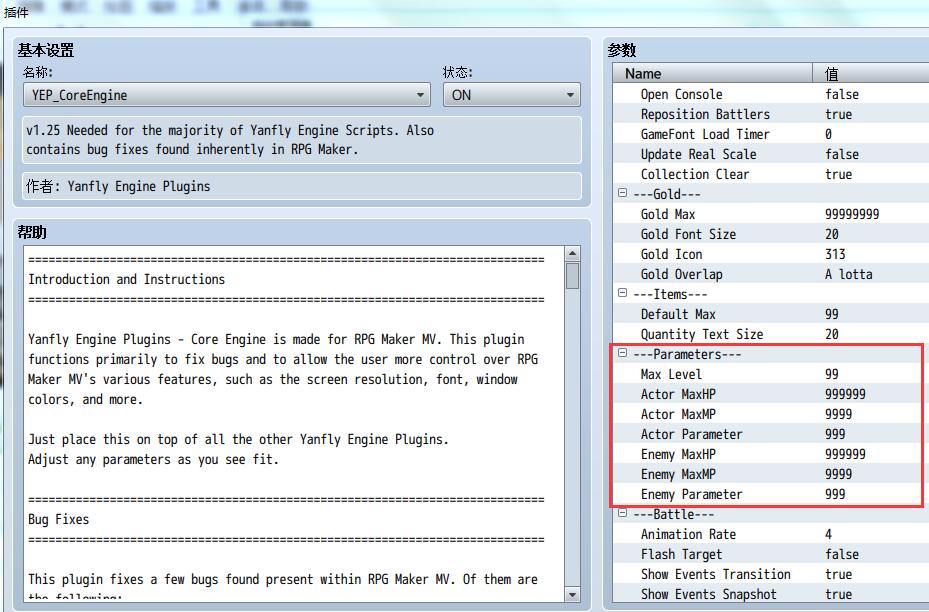The height and width of the screenshot is (612, 929).
Task: Click the help text scrollbar thumb
Action: (572, 275)
